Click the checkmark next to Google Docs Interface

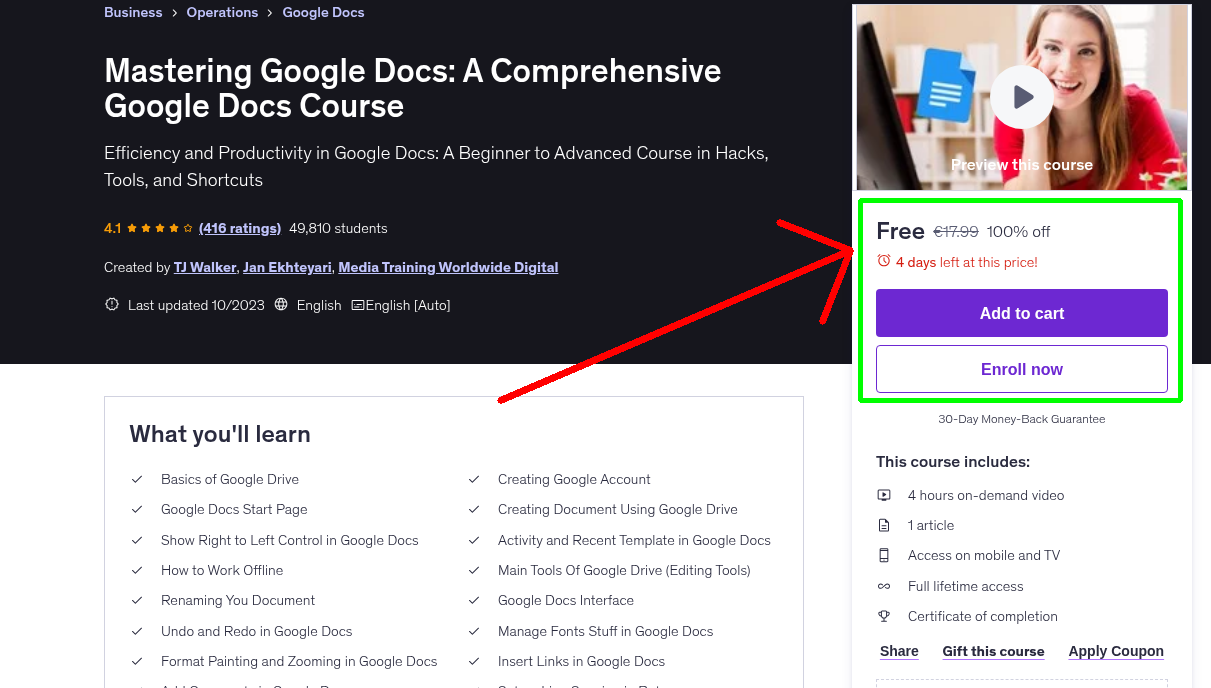click(x=474, y=600)
